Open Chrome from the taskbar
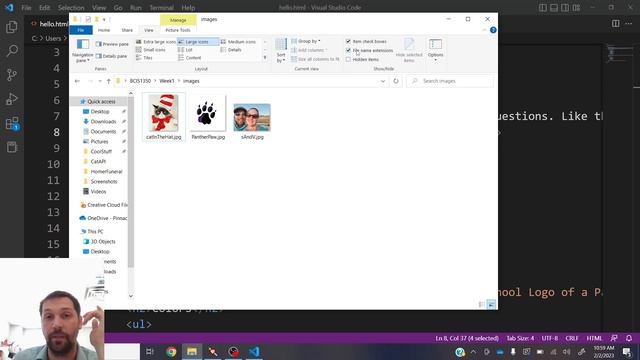Image resolution: width=640 pixels, height=360 pixels. (171, 351)
